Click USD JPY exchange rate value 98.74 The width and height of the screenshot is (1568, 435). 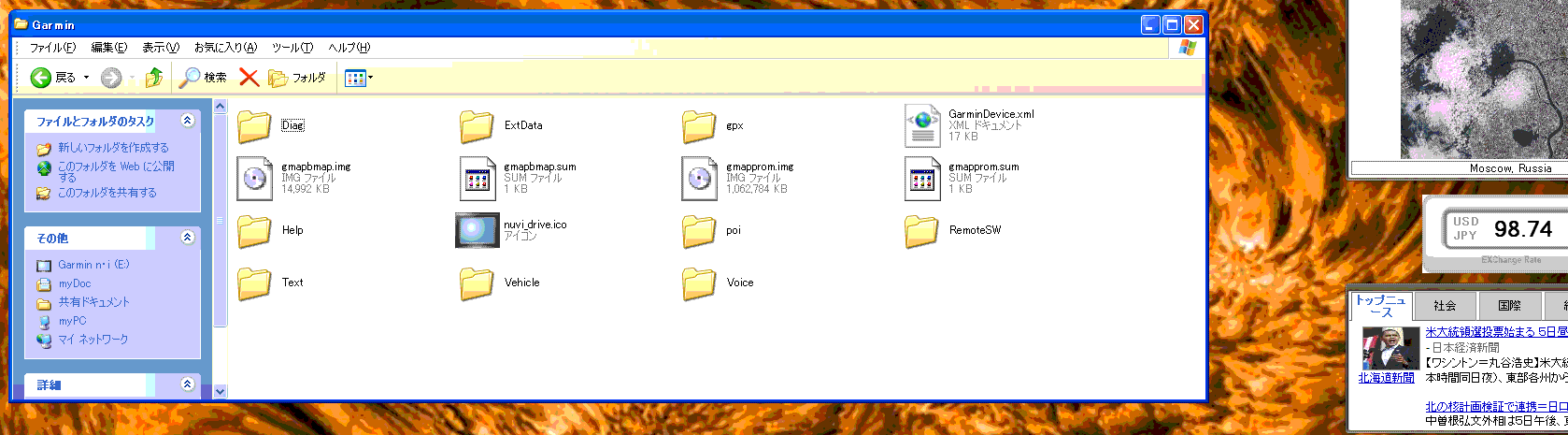1522,229
